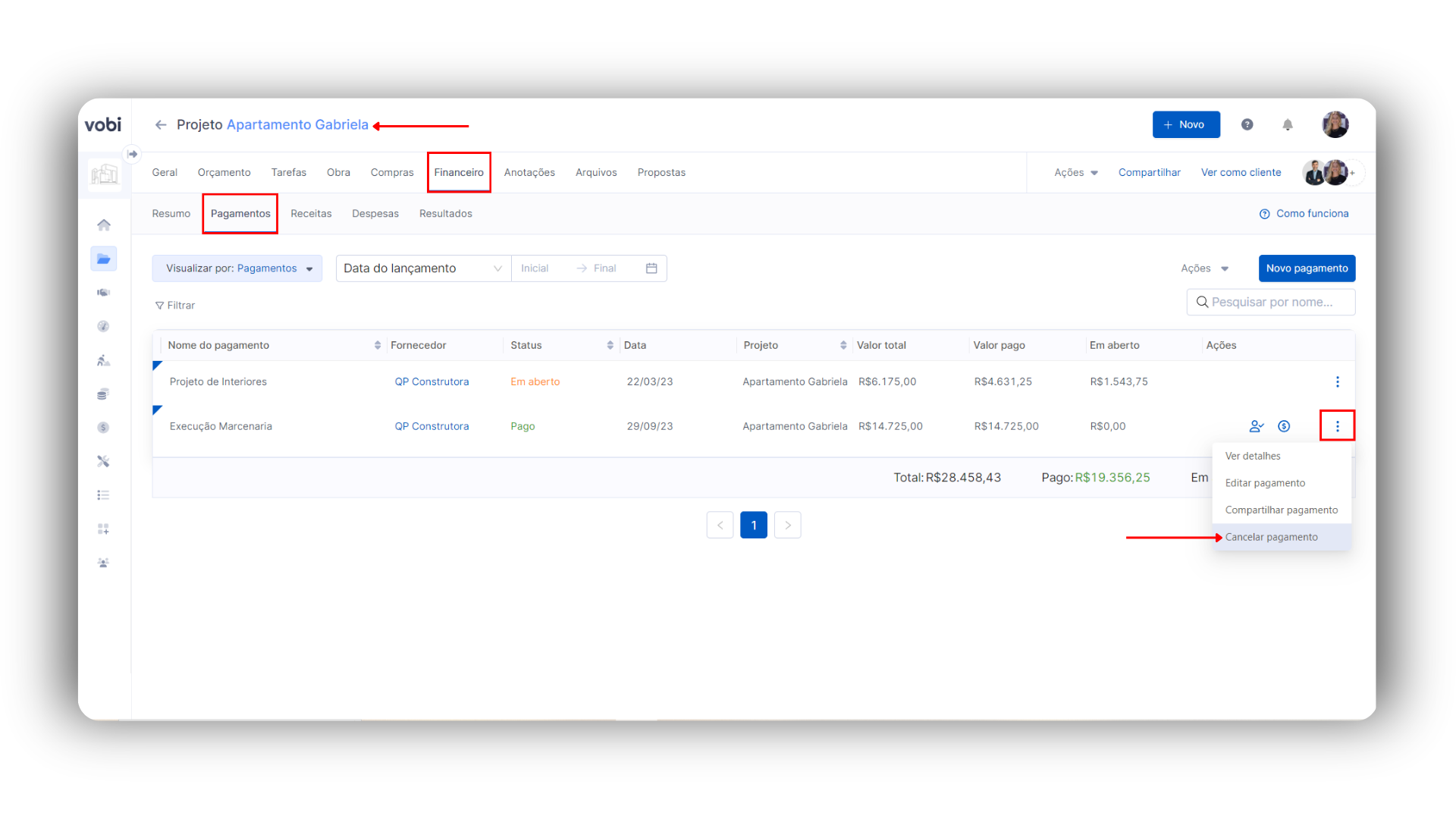Click dollar icon on Execução Marcenaria row
Viewport: 1456px width, 819px height.
tap(1283, 426)
